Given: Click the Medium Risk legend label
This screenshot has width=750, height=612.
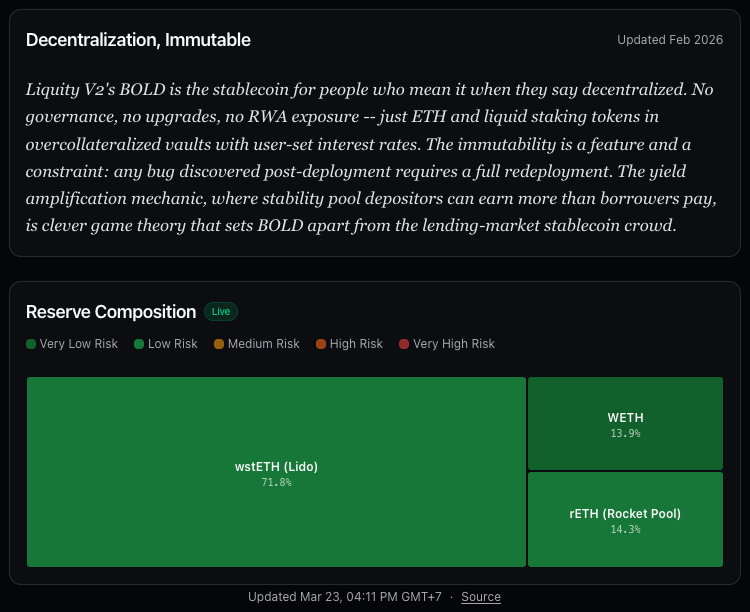Looking at the screenshot, I should [264, 344].
